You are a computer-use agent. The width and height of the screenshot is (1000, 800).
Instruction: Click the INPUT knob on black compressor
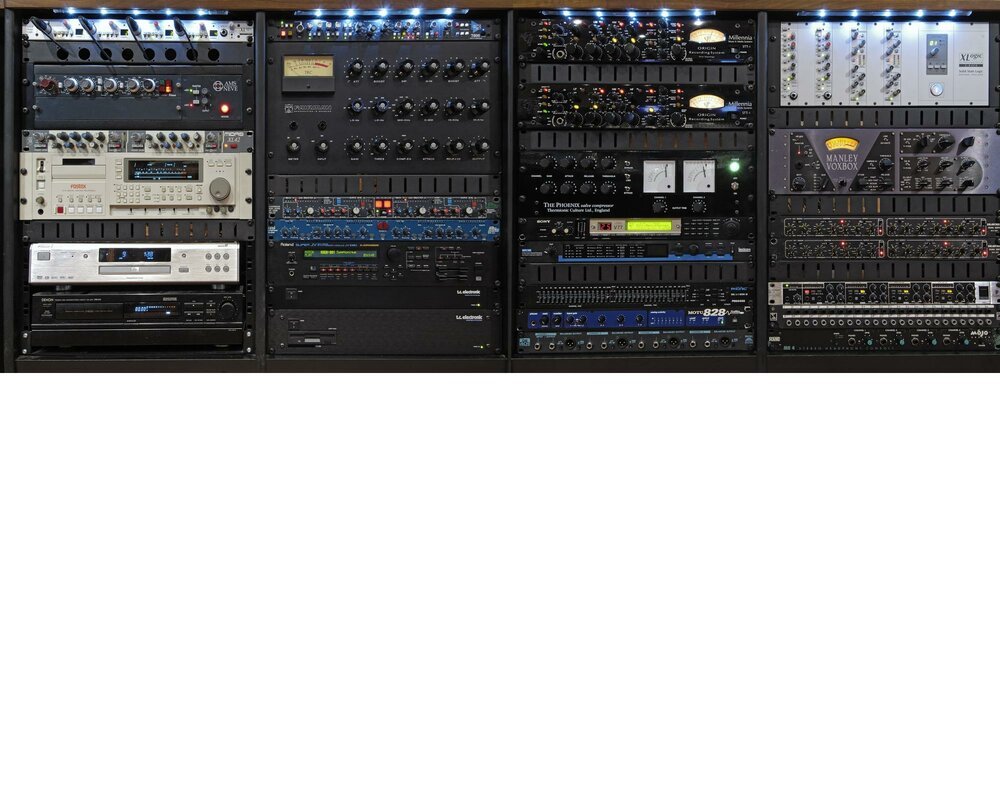click(322, 147)
